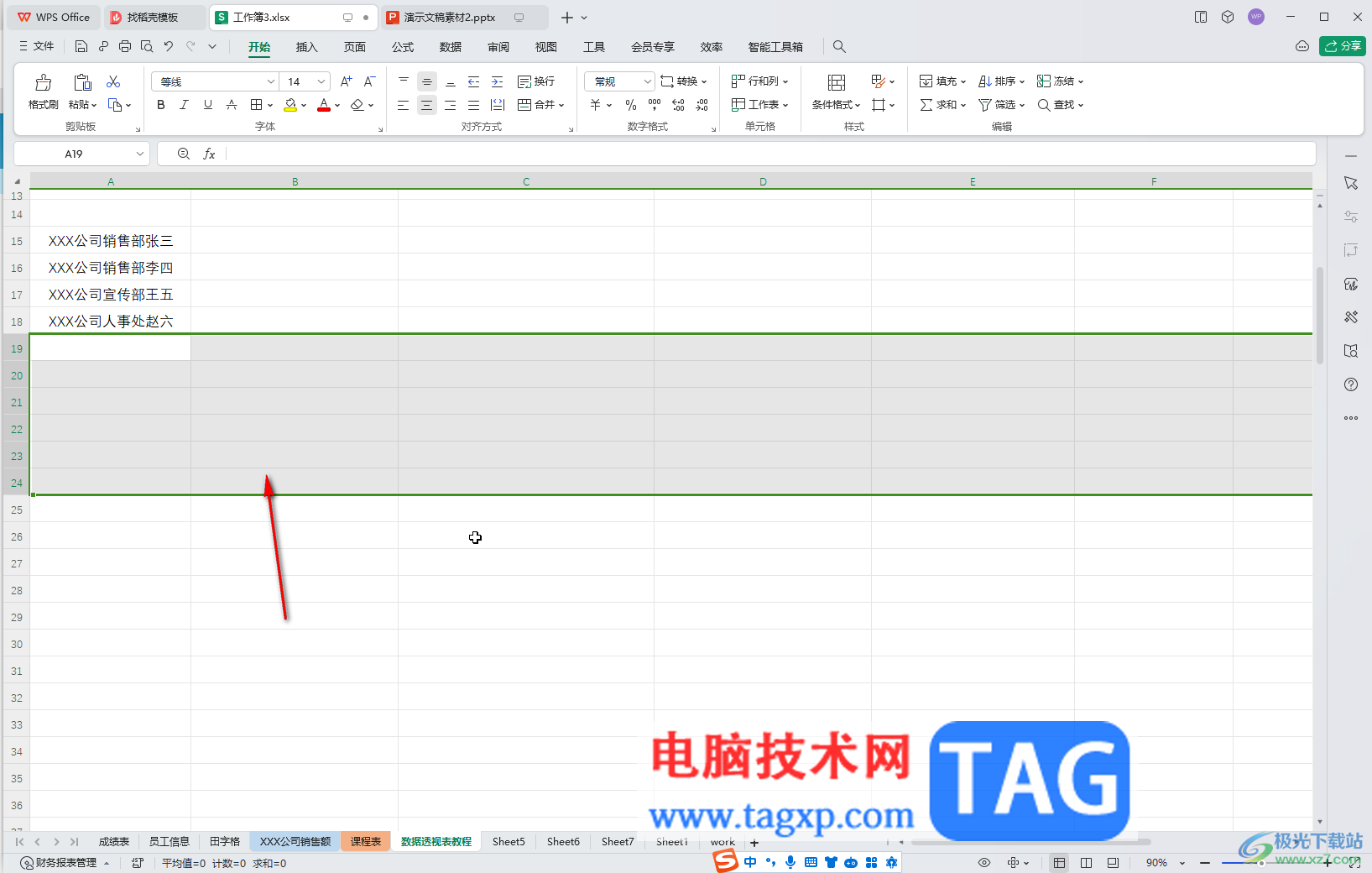Click the thousands separator icon
The height and width of the screenshot is (873, 1372).
pos(655,105)
